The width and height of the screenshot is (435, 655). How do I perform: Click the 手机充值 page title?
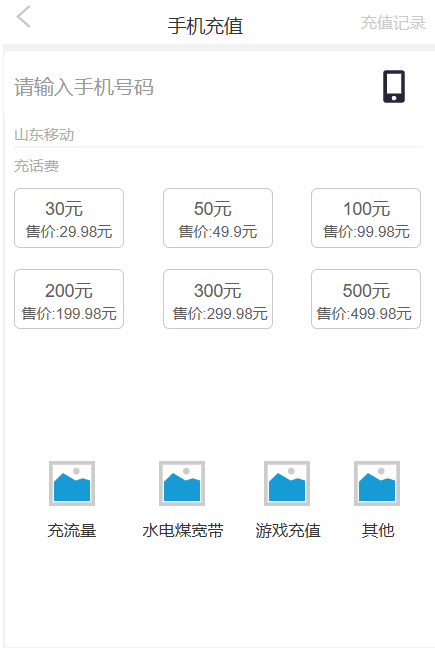tap(205, 26)
